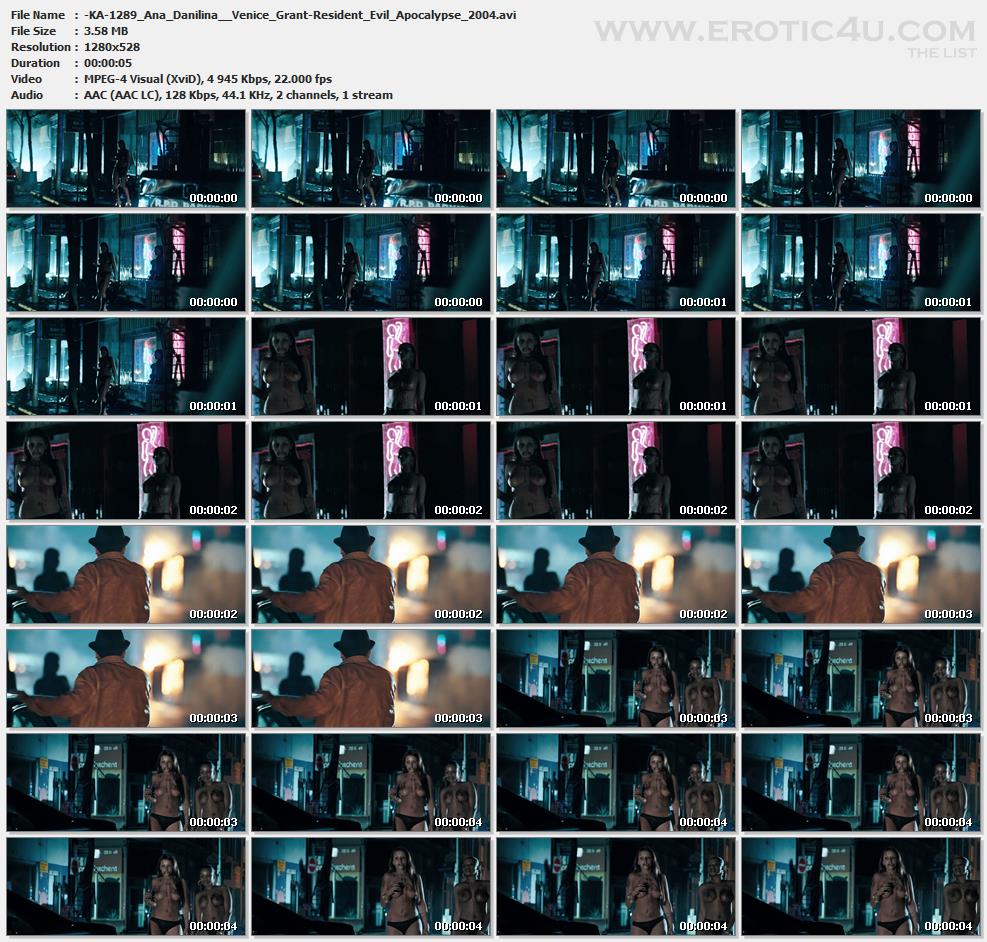Select the duration value 00:00:05
The width and height of the screenshot is (987, 942).
pos(108,63)
